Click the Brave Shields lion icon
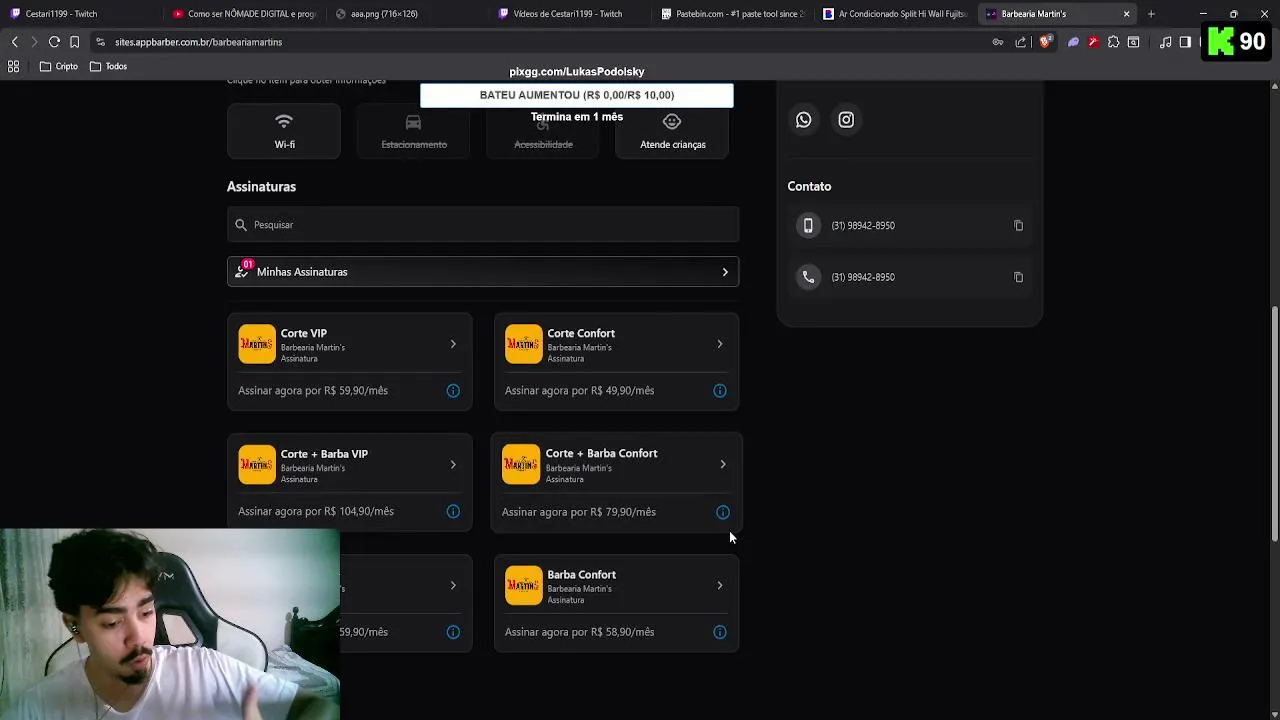The width and height of the screenshot is (1280, 720). (x=1045, y=42)
